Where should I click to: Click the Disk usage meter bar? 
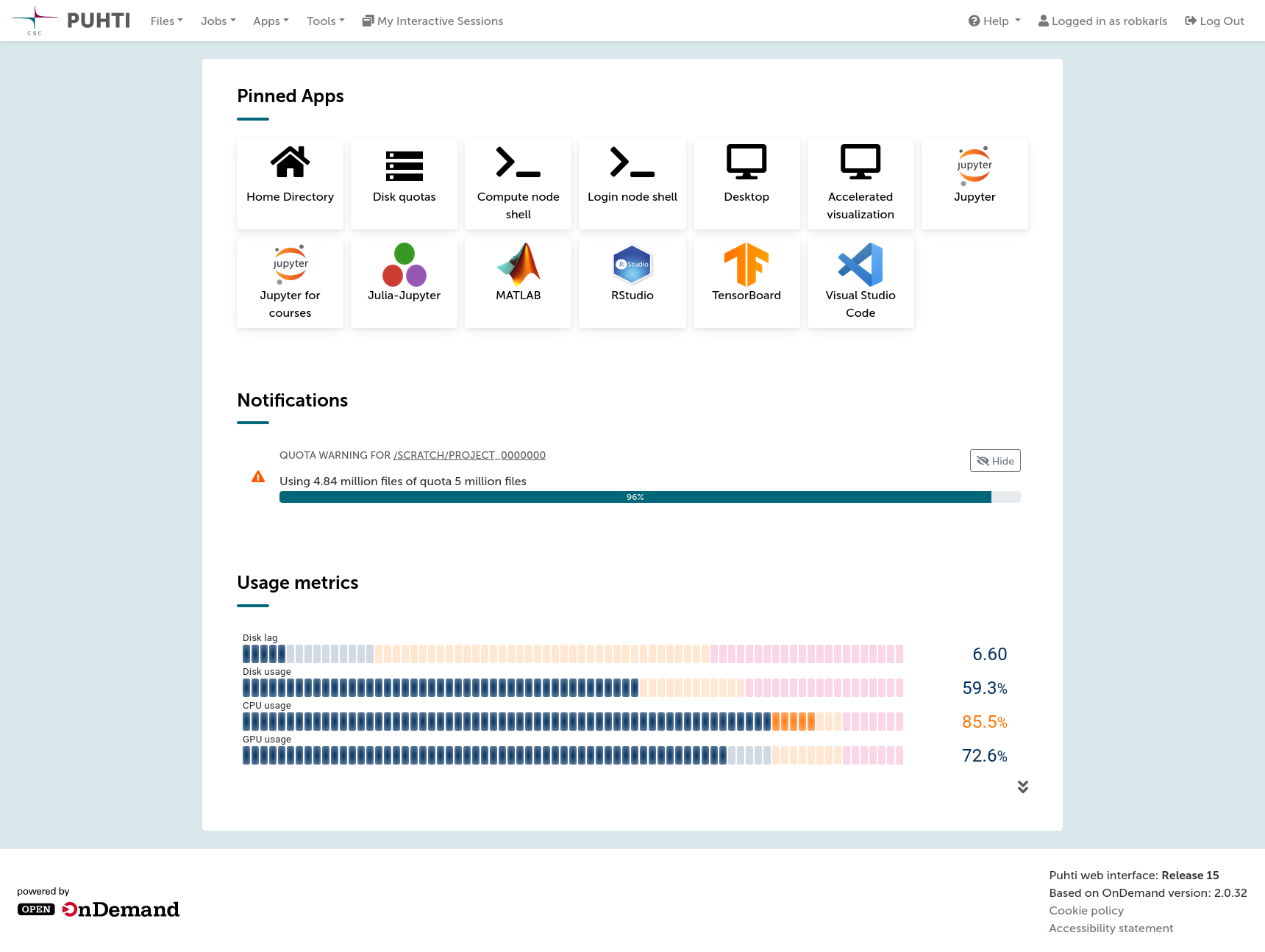point(573,688)
